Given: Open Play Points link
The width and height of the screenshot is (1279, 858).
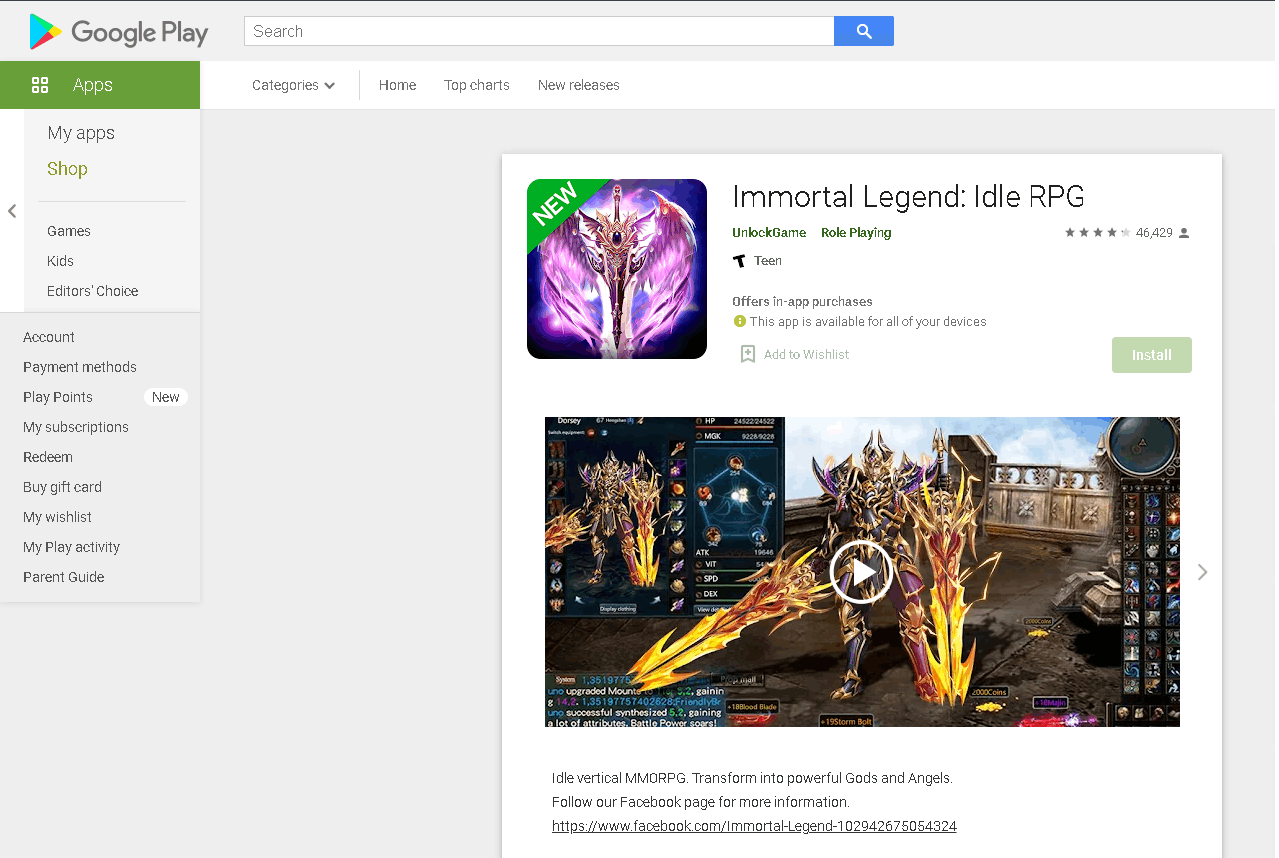Looking at the screenshot, I should (x=58, y=397).
